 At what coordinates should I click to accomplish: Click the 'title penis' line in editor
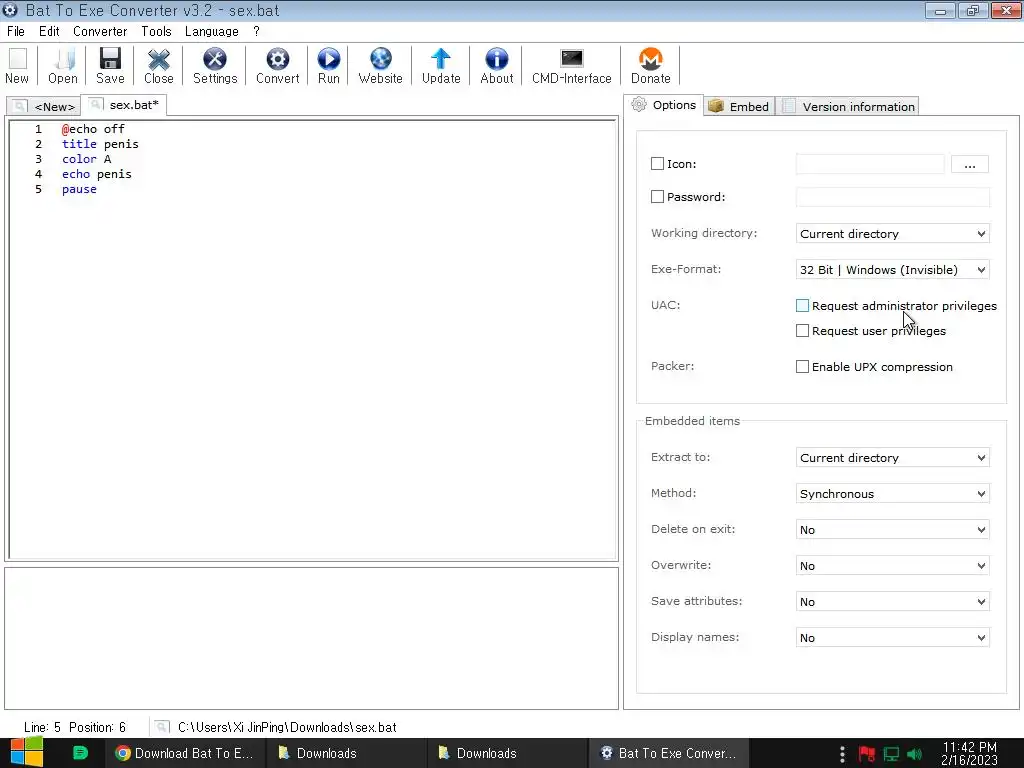pyautogui.click(x=100, y=144)
